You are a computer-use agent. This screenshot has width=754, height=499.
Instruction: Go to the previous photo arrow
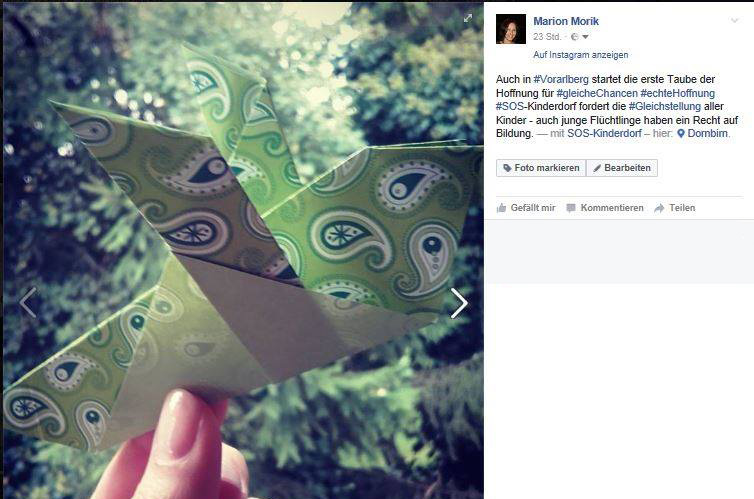click(28, 302)
